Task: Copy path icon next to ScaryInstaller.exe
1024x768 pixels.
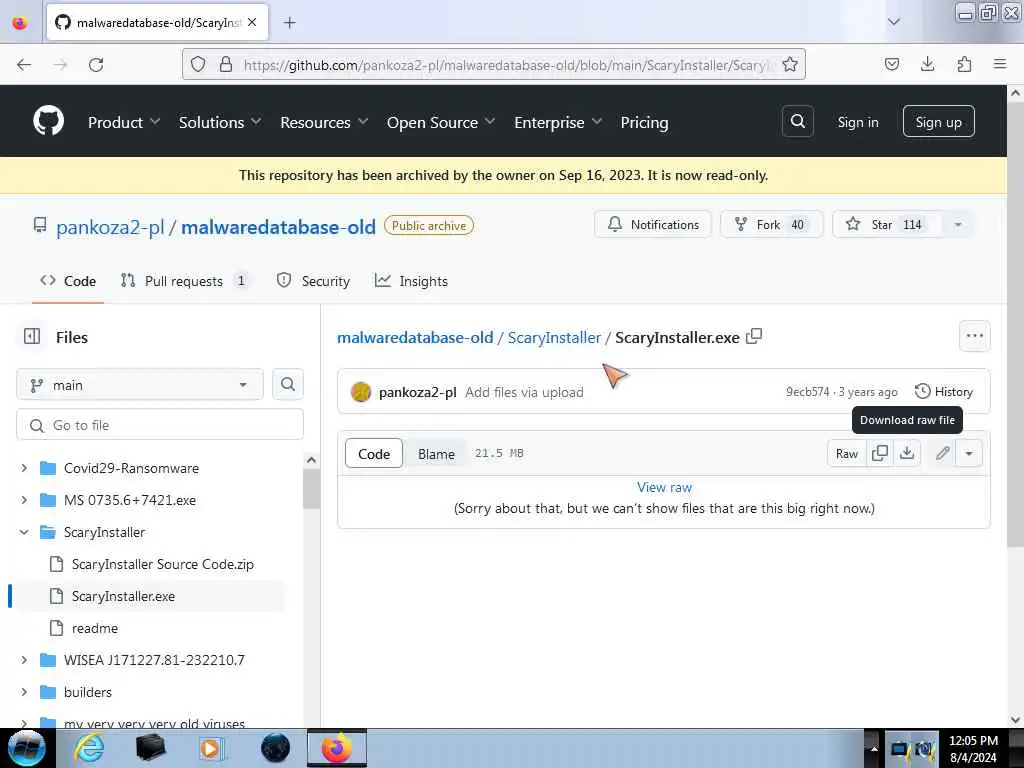Action: pyautogui.click(x=754, y=336)
